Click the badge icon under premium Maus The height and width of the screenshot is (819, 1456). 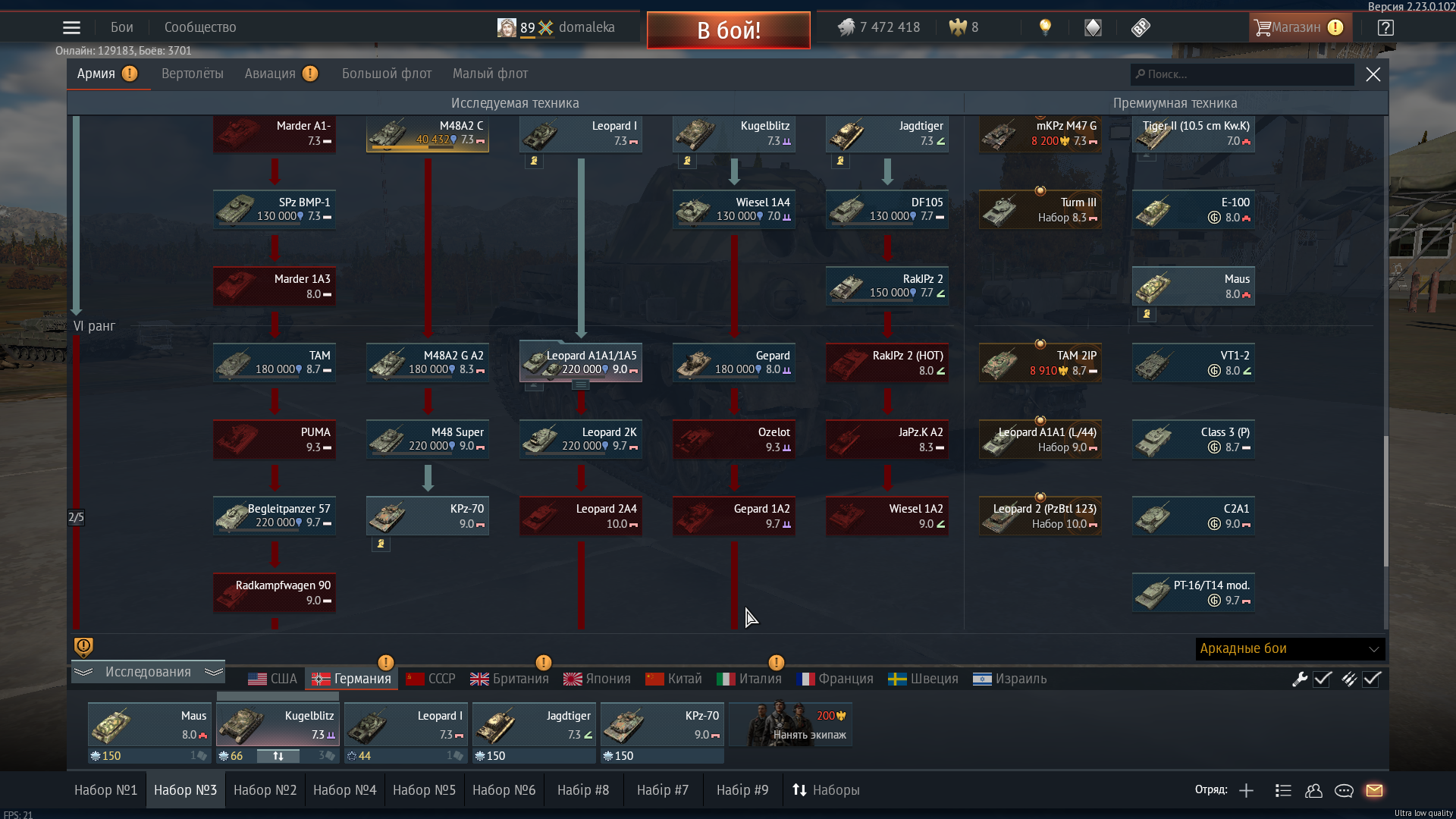pyautogui.click(x=1147, y=314)
